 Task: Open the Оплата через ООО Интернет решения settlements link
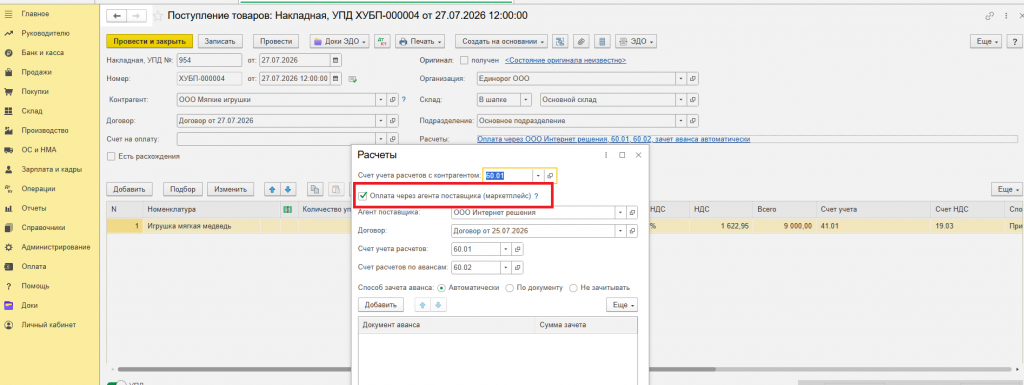pos(614,139)
